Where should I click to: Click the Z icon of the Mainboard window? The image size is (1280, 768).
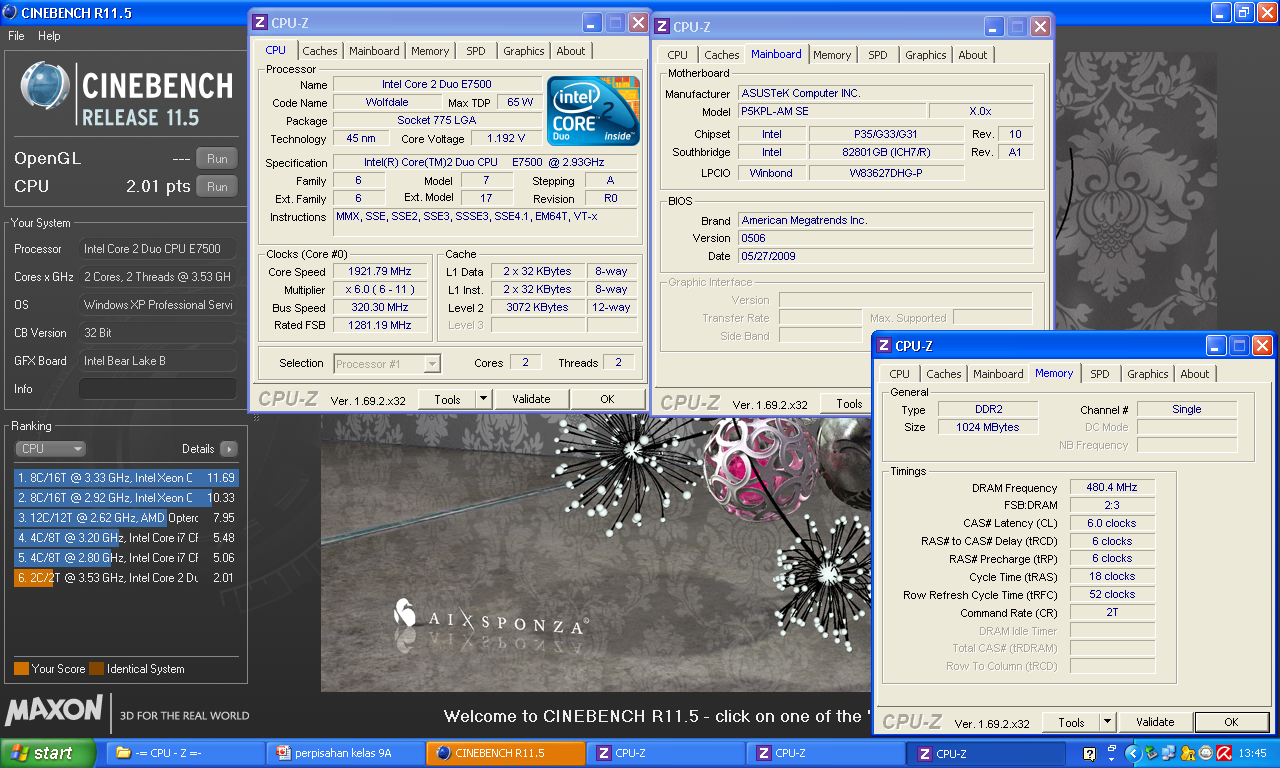click(x=662, y=27)
